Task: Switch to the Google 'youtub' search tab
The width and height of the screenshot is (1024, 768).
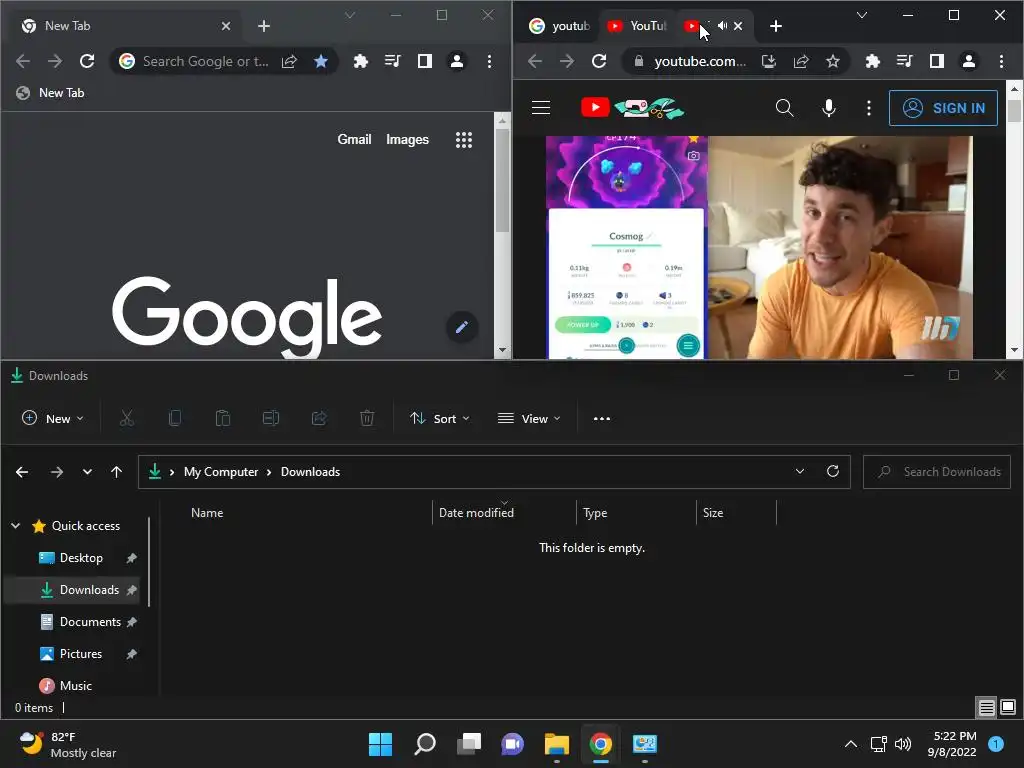Action: coord(559,26)
